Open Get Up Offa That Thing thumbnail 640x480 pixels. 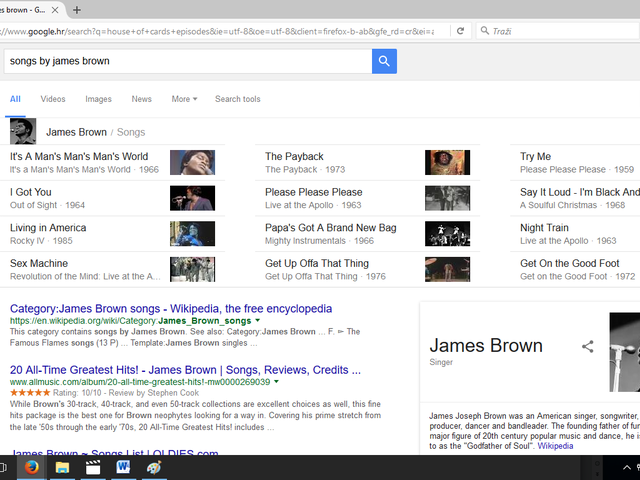447,269
